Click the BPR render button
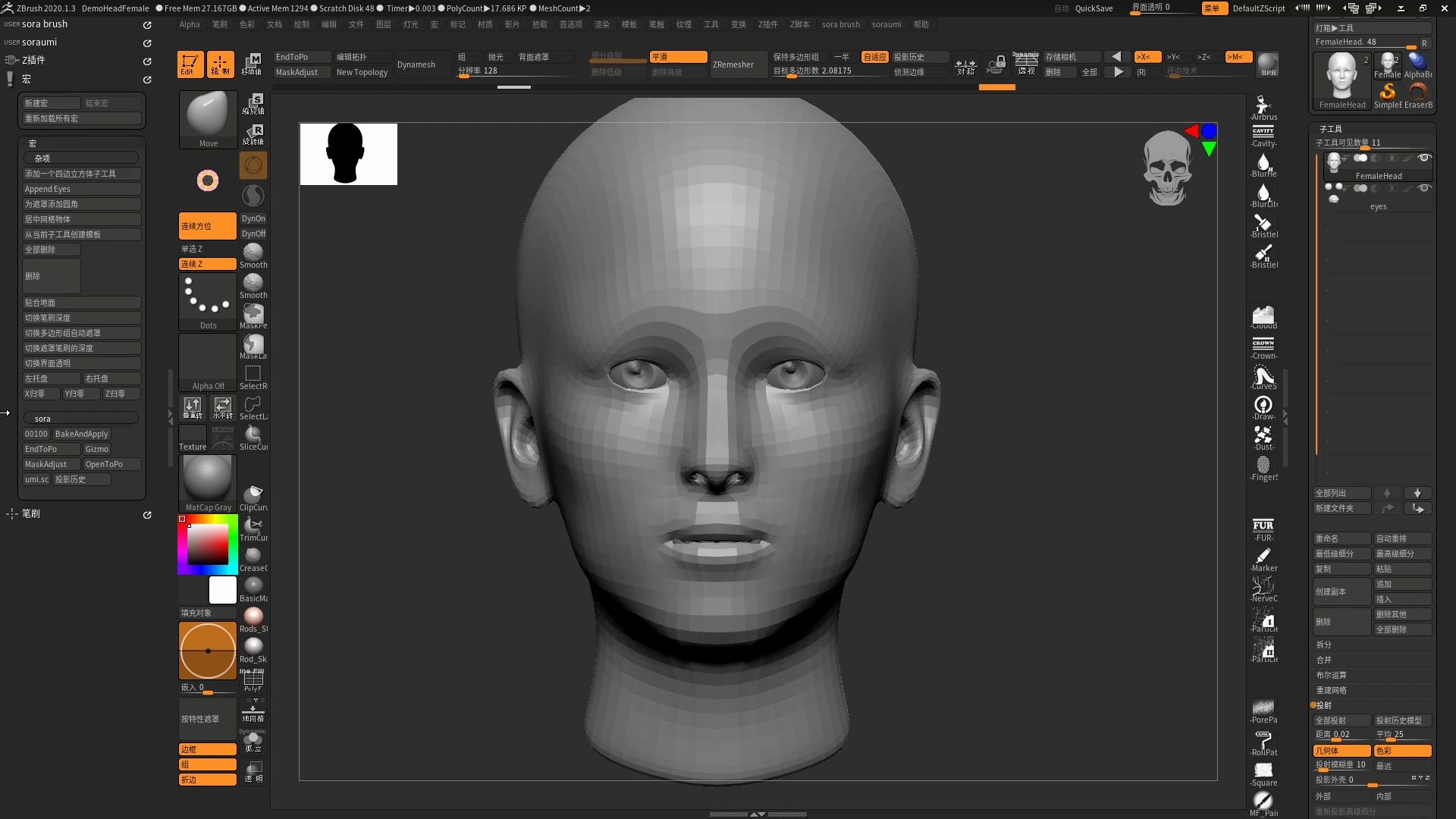Screen dimensions: 1456x819 point(1268,64)
